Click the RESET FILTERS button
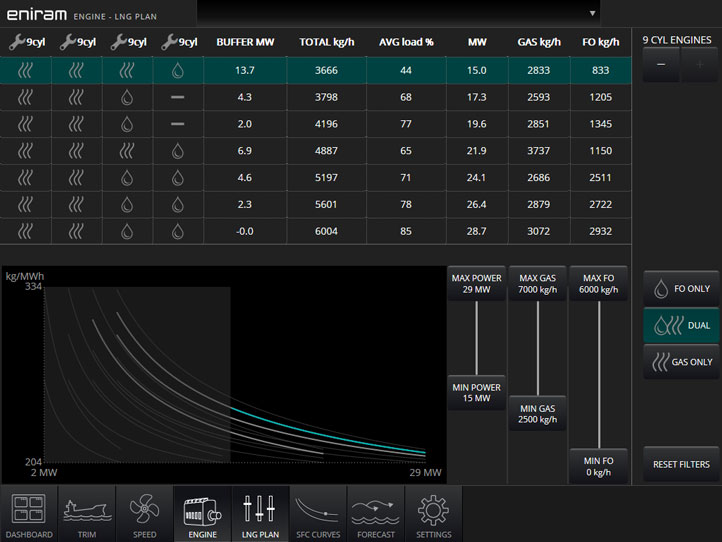Viewport: 722px width, 542px height. tap(681, 464)
